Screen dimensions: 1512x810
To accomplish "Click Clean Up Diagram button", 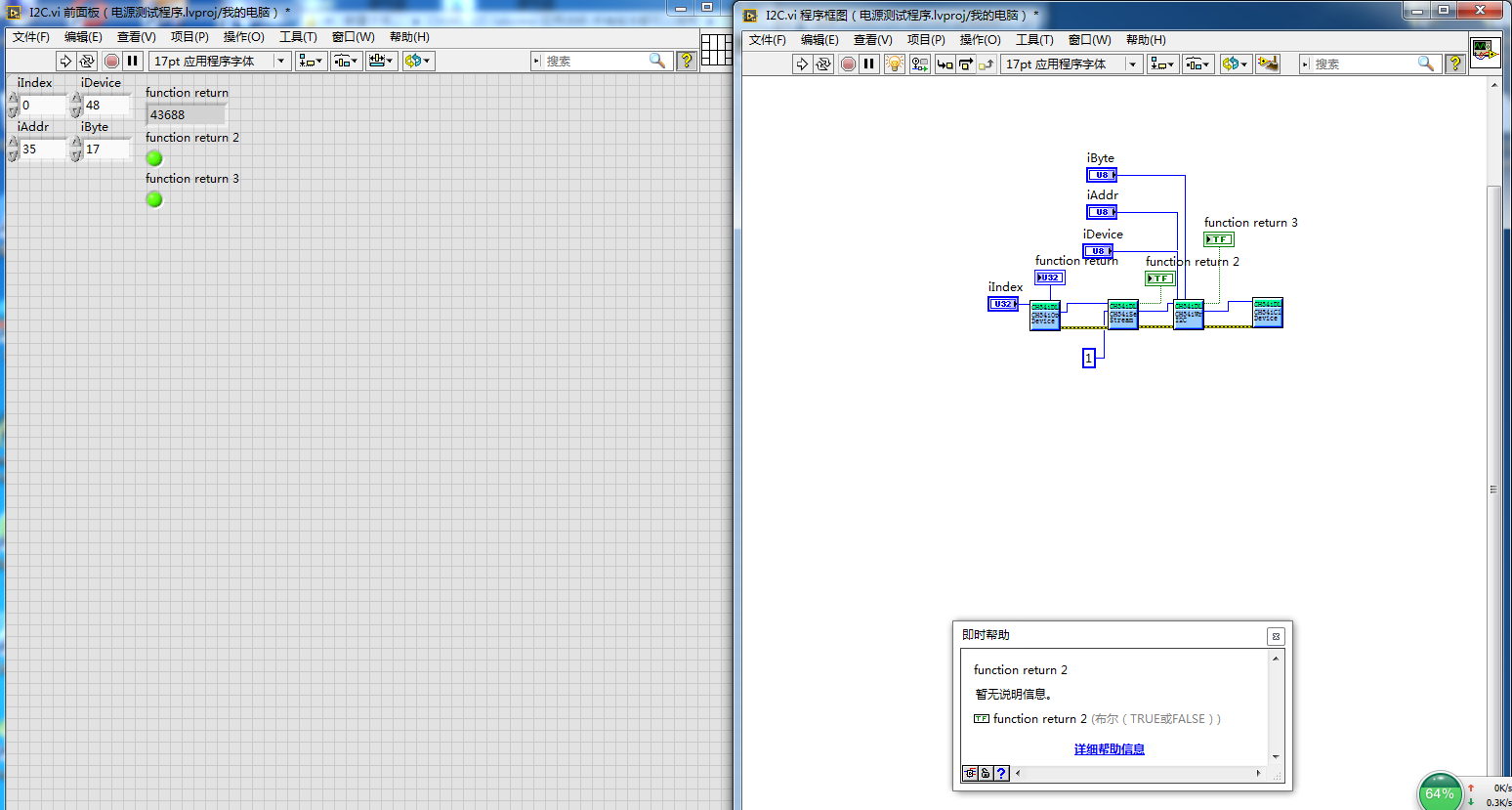I will click(x=1268, y=64).
